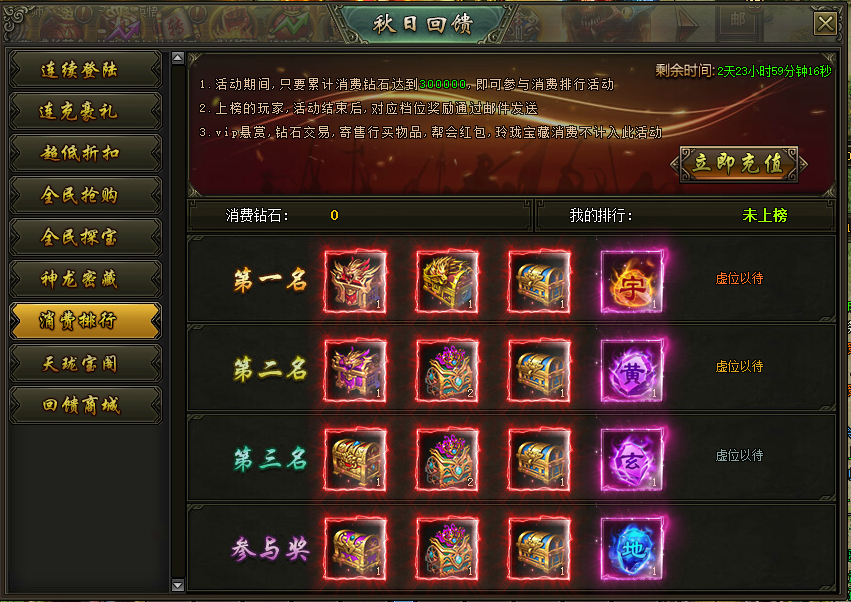Open the 神龙密藏 tab
Image resolution: width=851 pixels, height=602 pixels.
pos(85,279)
